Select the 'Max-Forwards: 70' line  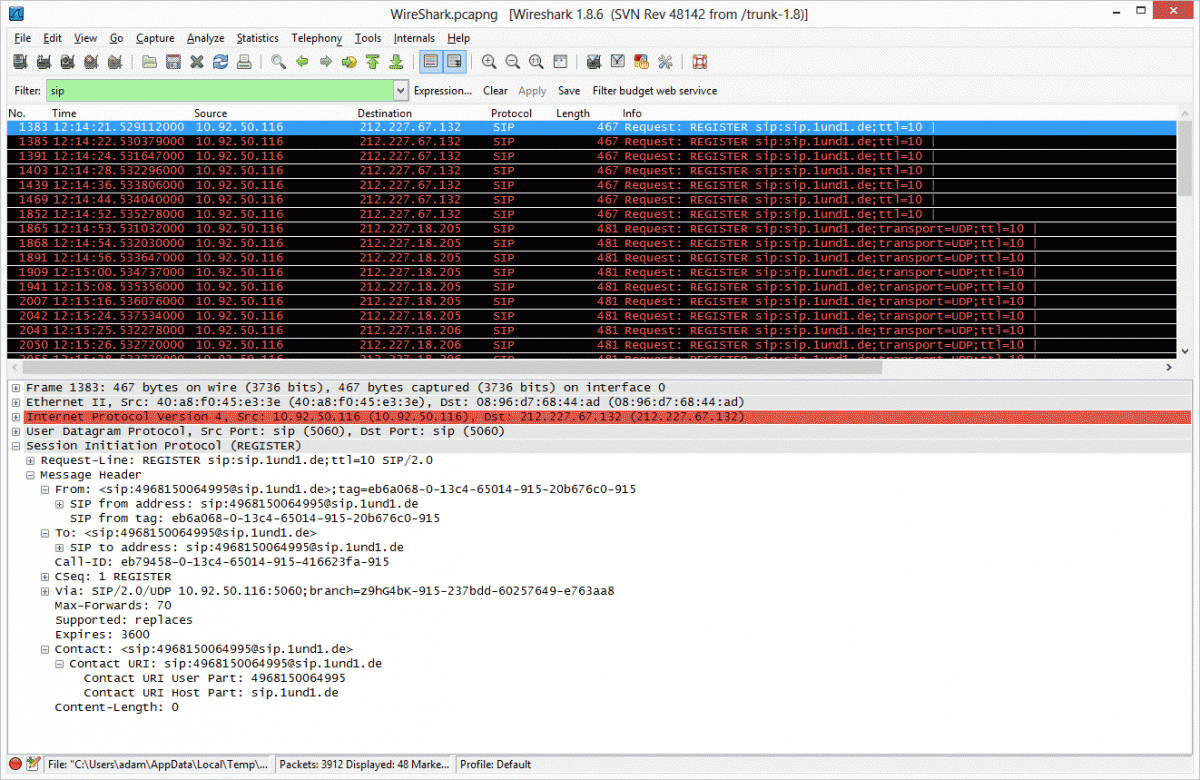[113, 606]
